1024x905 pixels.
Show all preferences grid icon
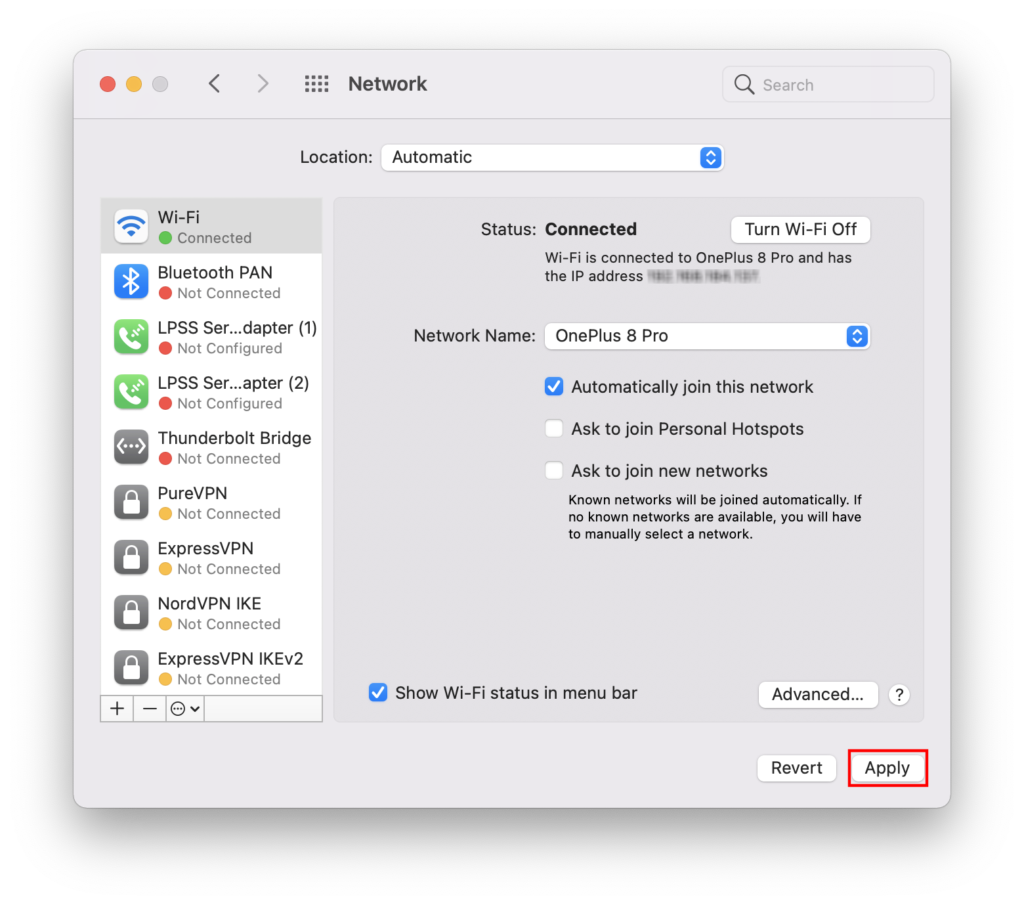[x=317, y=84]
